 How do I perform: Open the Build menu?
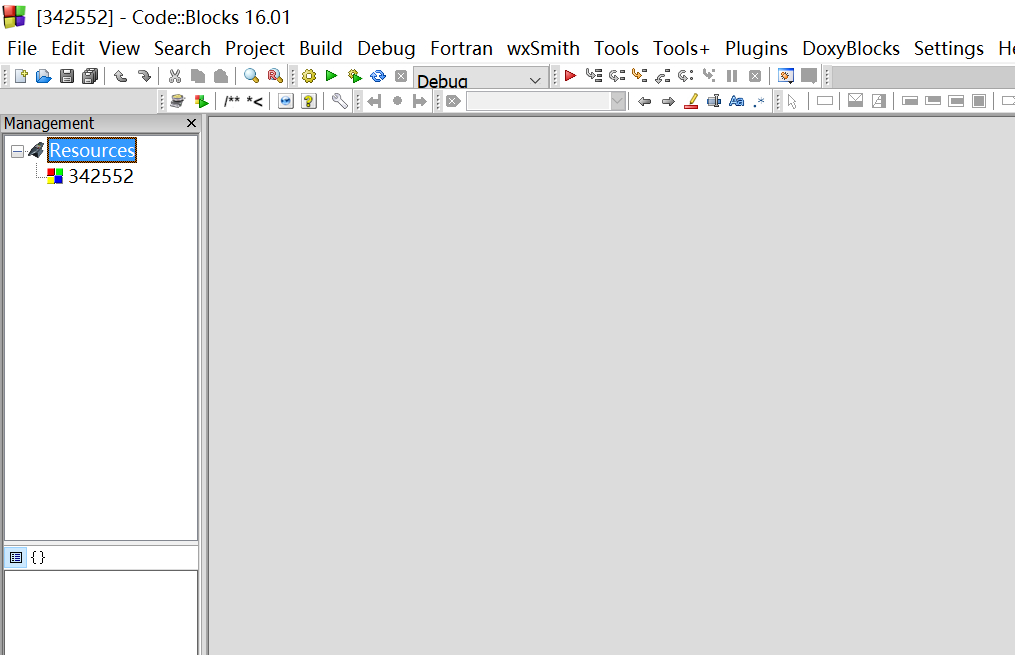pos(320,49)
